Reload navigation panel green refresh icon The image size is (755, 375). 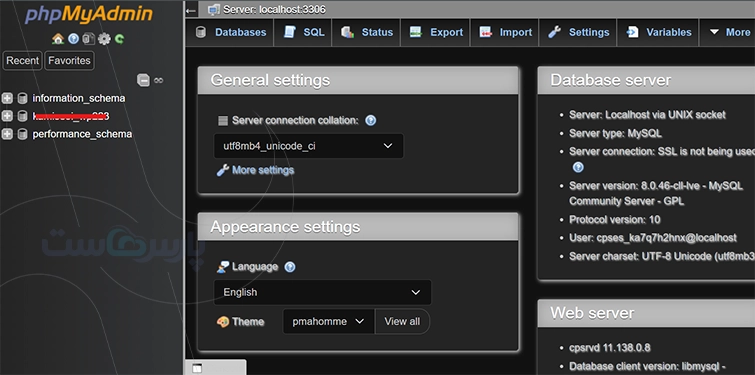(119, 39)
